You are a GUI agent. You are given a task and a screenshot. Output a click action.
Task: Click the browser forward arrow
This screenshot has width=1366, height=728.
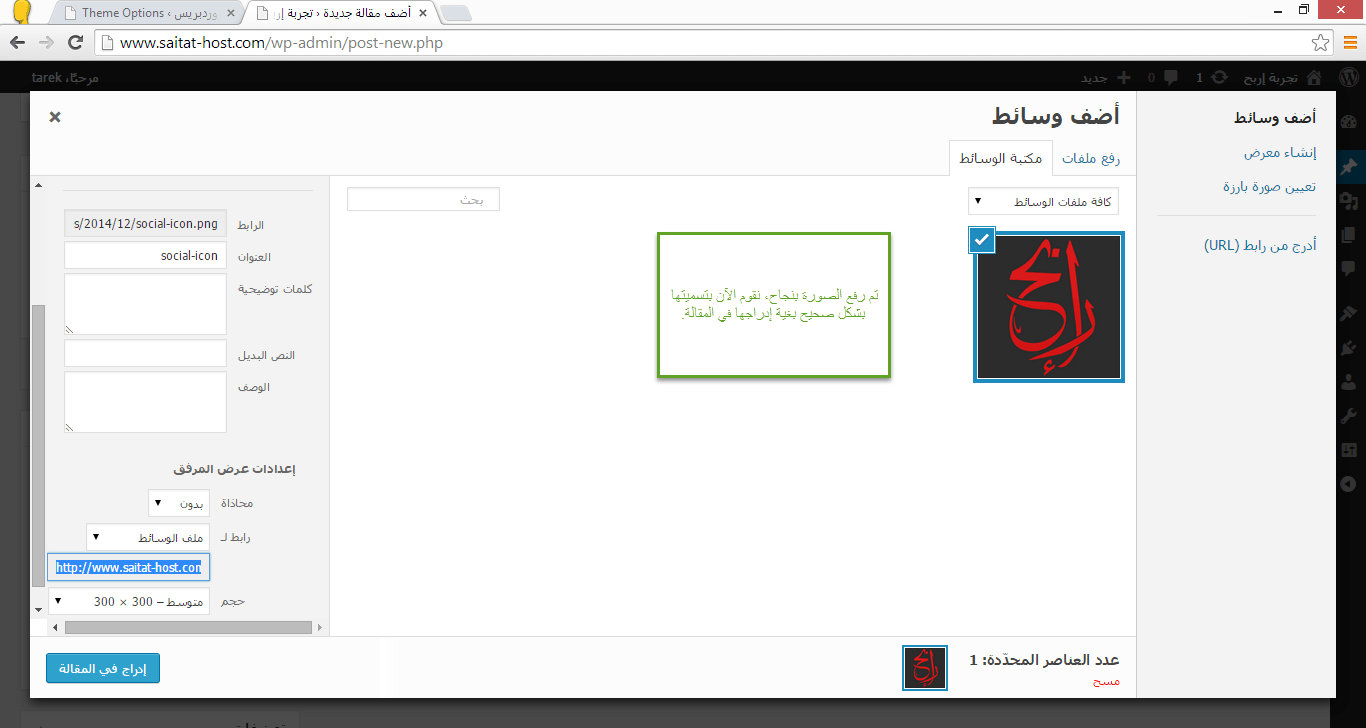point(45,43)
